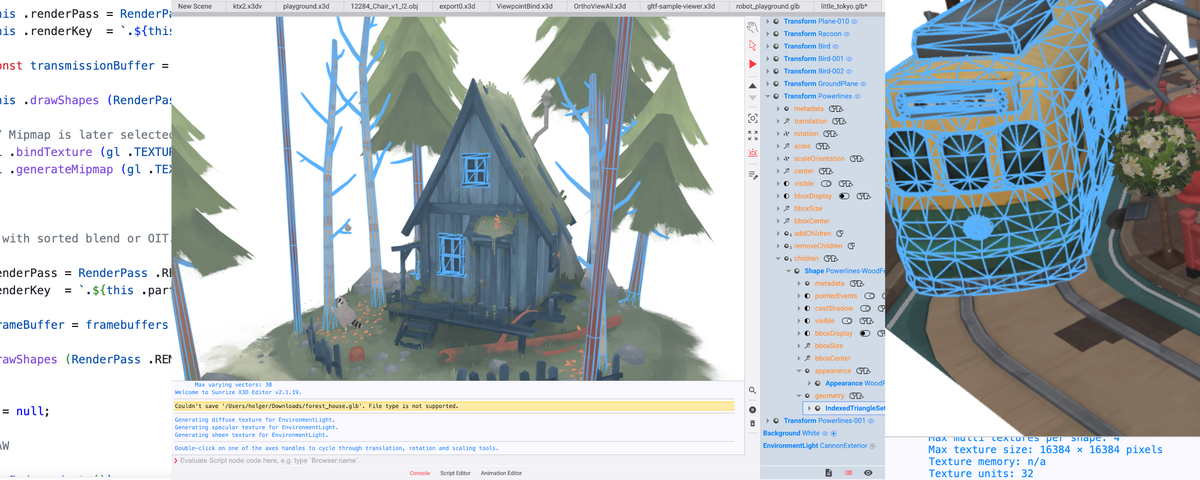The width and height of the screenshot is (1200, 480).
Task: Select the hand pan tool
Action: [x=752, y=28]
